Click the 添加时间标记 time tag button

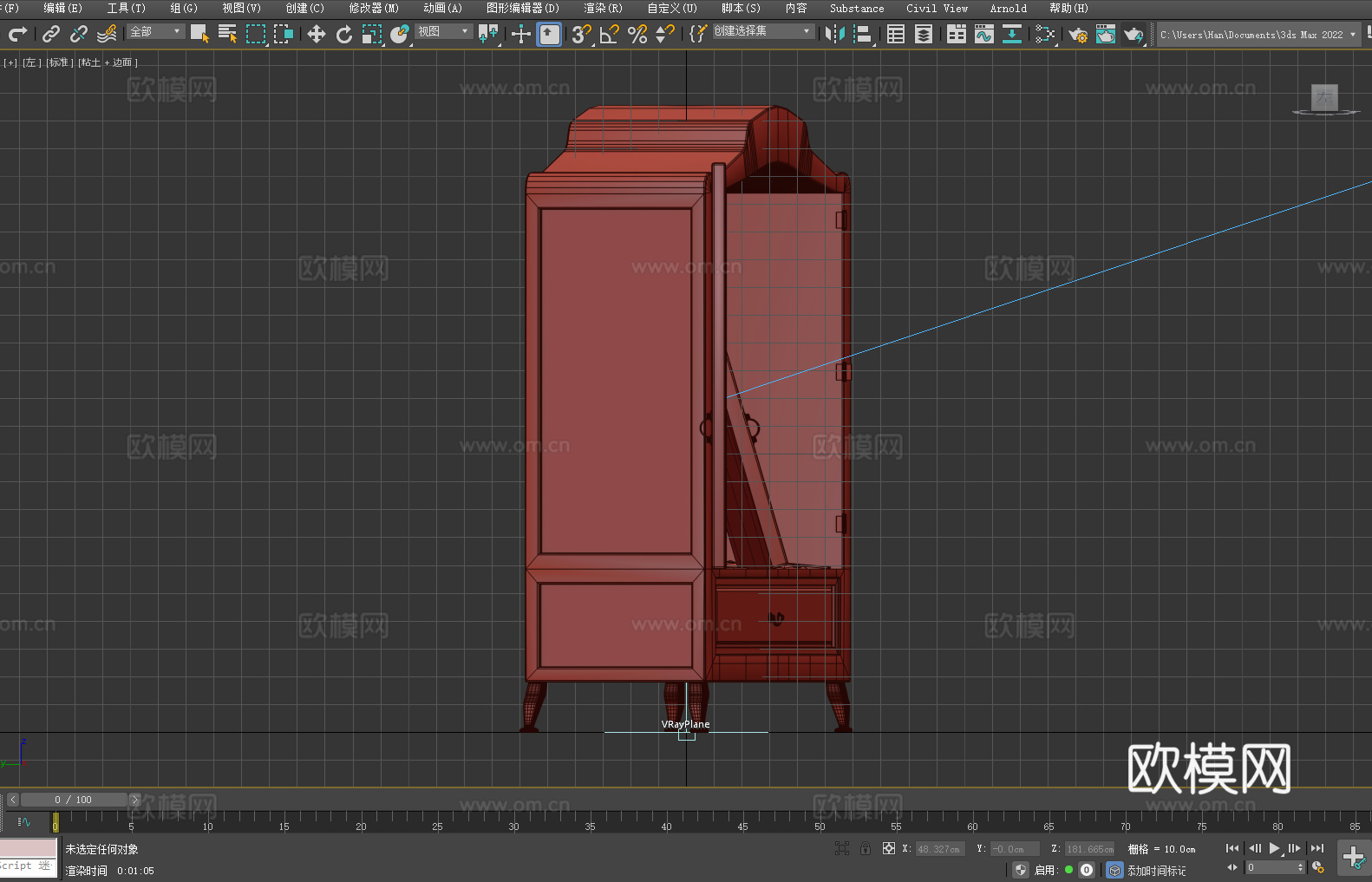[x=1157, y=870]
